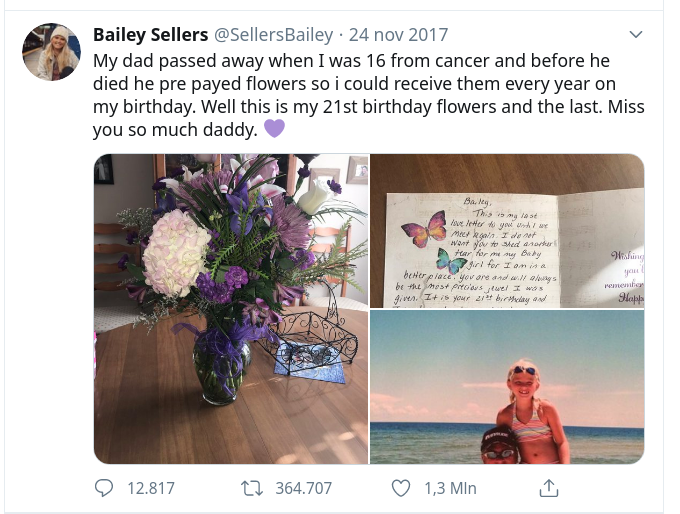
Task: View the 12.817 replies count
Action: point(150,488)
